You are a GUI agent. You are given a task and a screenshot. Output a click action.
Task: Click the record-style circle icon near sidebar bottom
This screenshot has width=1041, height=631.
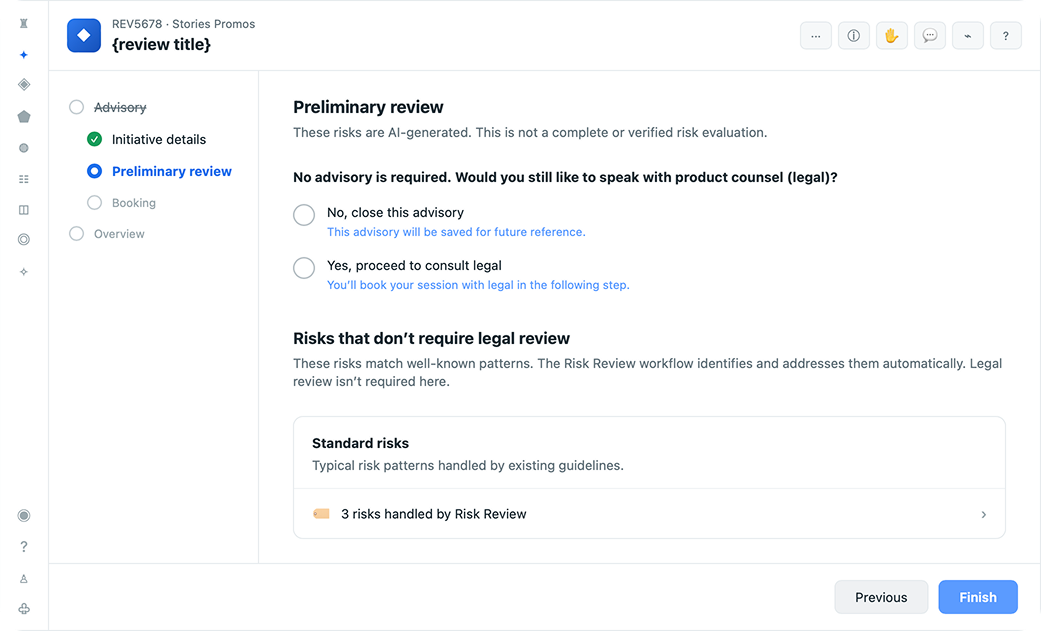tap(24, 515)
